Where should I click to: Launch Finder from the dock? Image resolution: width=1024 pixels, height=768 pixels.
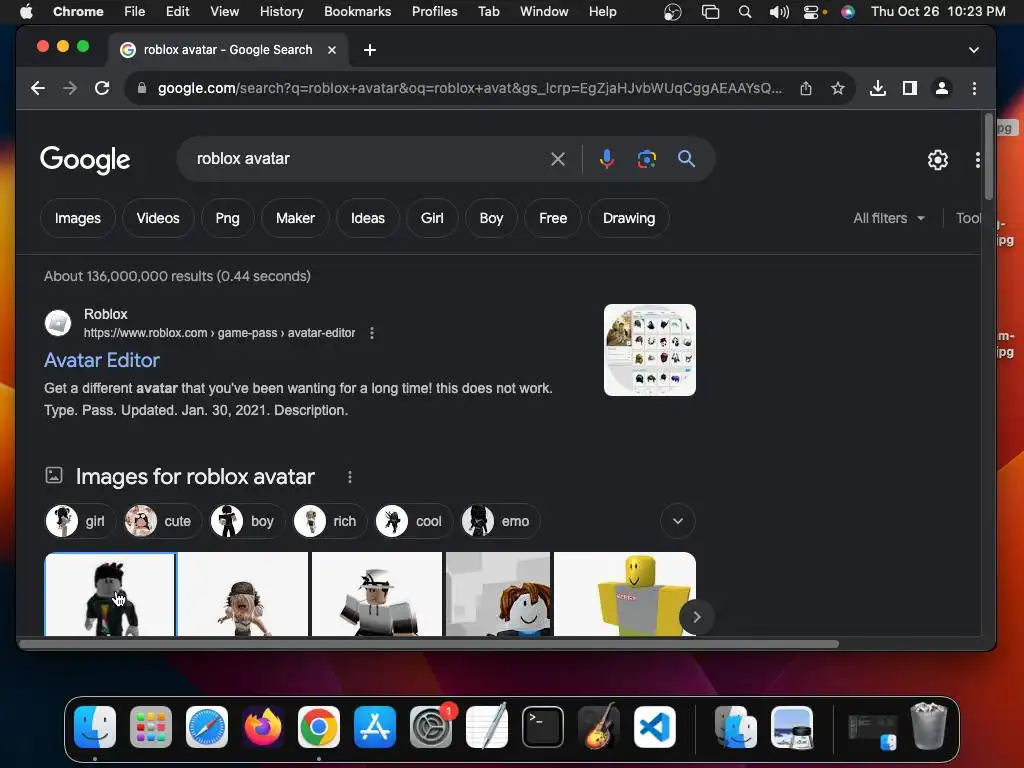(x=95, y=727)
